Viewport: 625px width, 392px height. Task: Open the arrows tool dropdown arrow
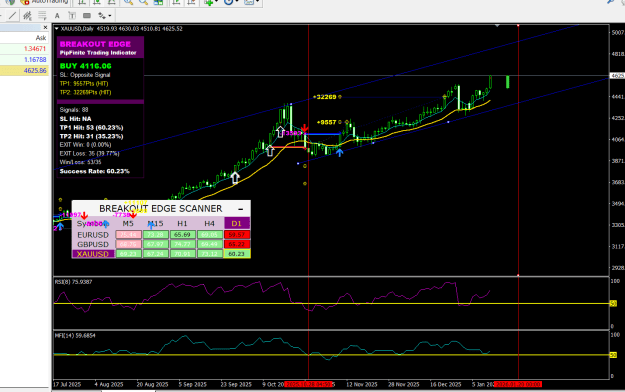(x=110, y=16)
